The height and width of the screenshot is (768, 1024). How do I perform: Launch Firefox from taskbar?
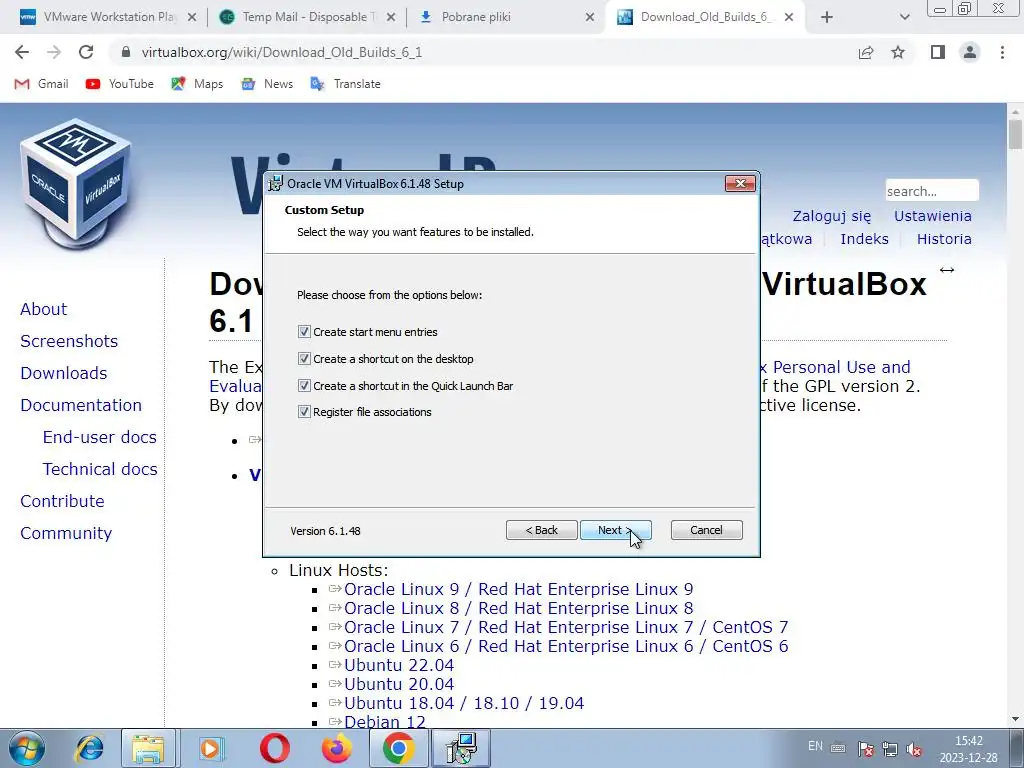tap(337, 748)
